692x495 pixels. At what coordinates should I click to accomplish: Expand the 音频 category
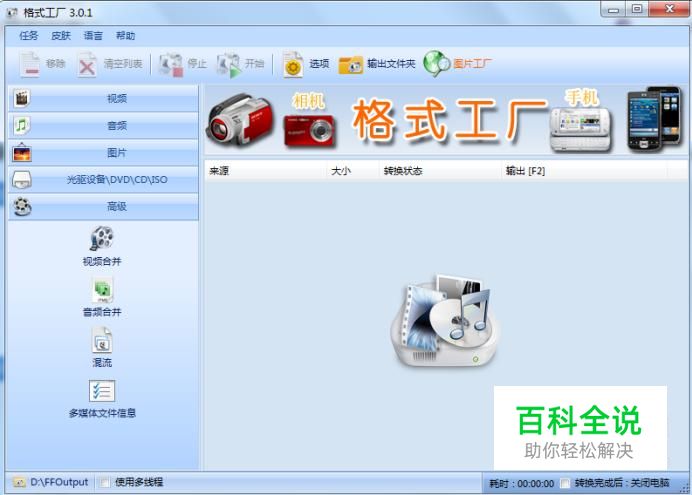(103, 126)
